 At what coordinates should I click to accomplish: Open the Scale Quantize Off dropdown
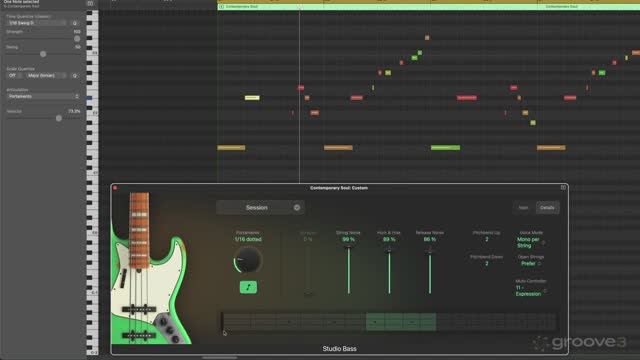coord(14,76)
